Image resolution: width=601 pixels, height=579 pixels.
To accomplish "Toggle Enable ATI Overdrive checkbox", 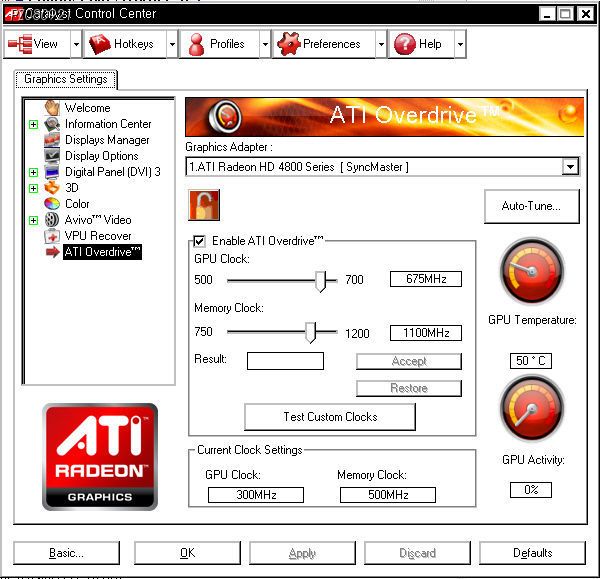I will [x=199, y=241].
